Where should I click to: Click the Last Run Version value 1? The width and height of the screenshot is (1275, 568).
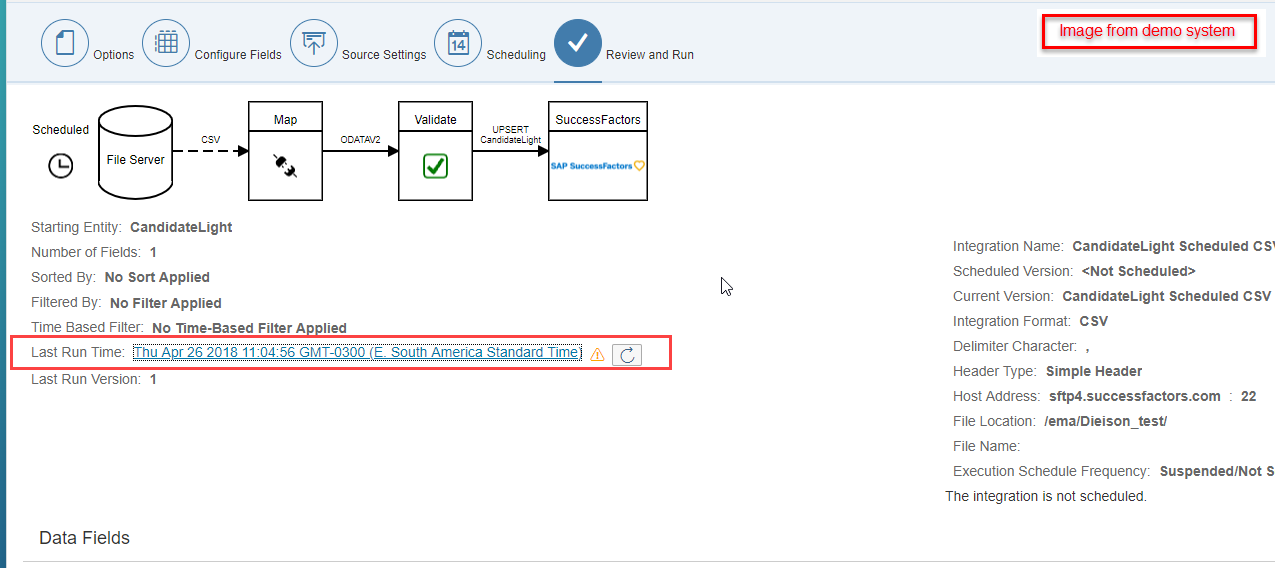(153, 379)
